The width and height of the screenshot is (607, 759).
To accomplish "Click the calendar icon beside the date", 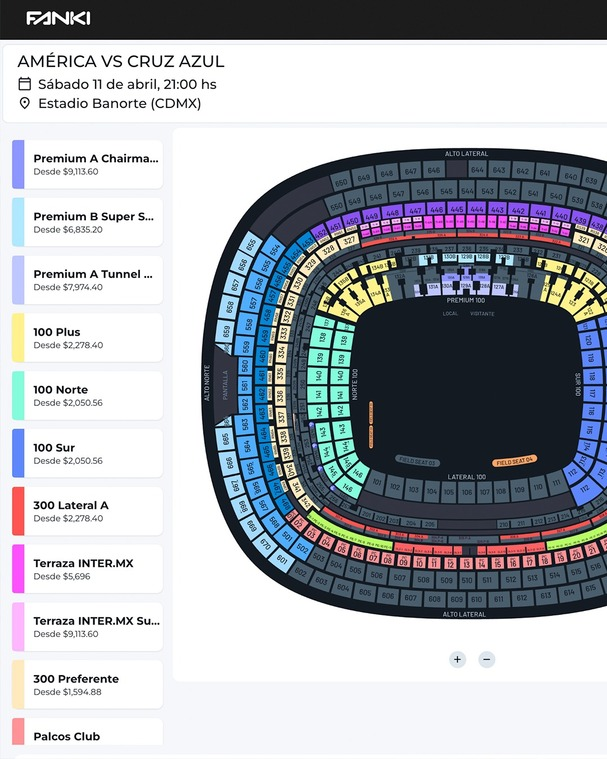I will pyautogui.click(x=25, y=84).
